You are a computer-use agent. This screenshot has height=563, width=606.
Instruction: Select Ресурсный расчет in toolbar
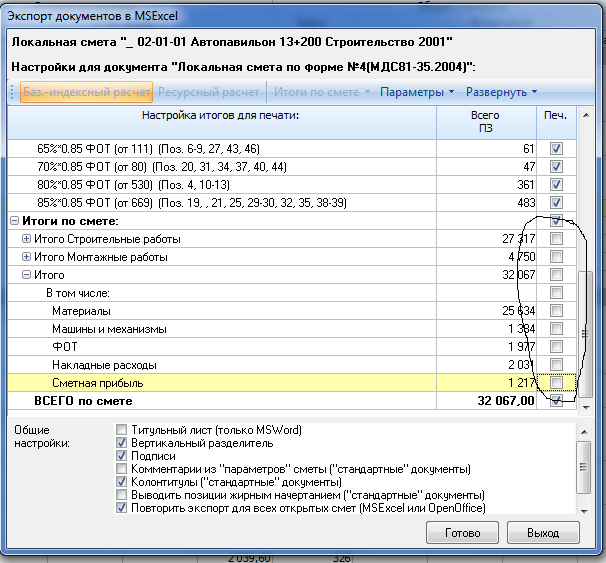pos(209,93)
